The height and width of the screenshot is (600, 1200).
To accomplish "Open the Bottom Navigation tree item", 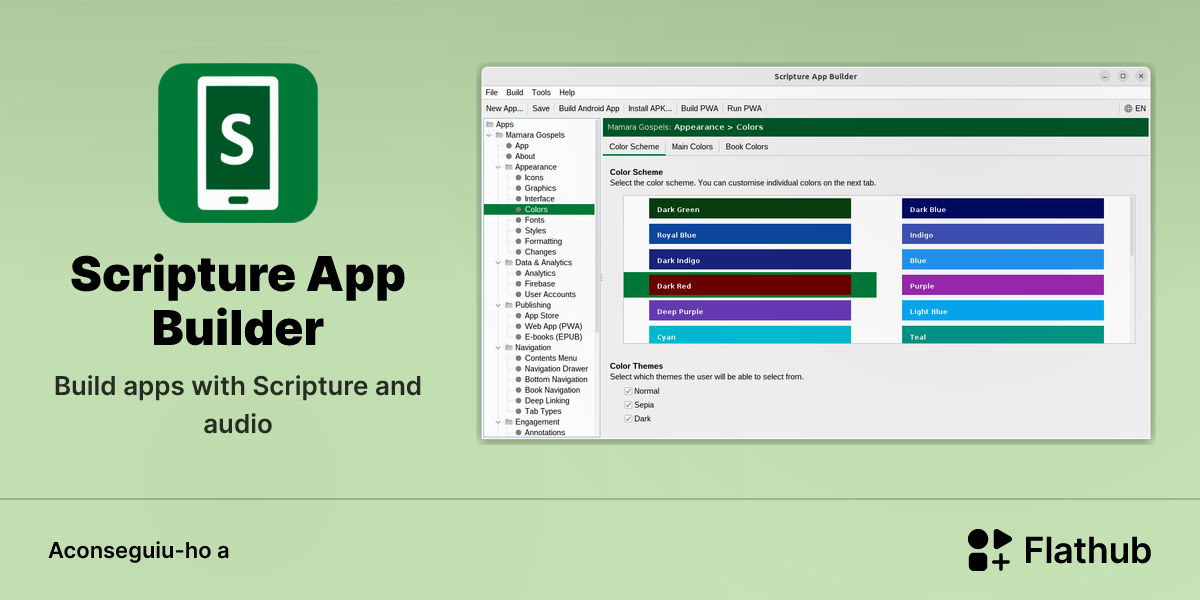I will pos(556,379).
